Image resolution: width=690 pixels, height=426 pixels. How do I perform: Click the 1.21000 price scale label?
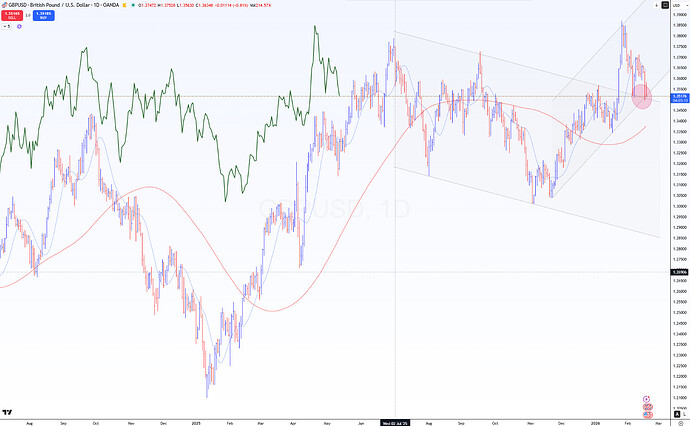tap(680, 397)
